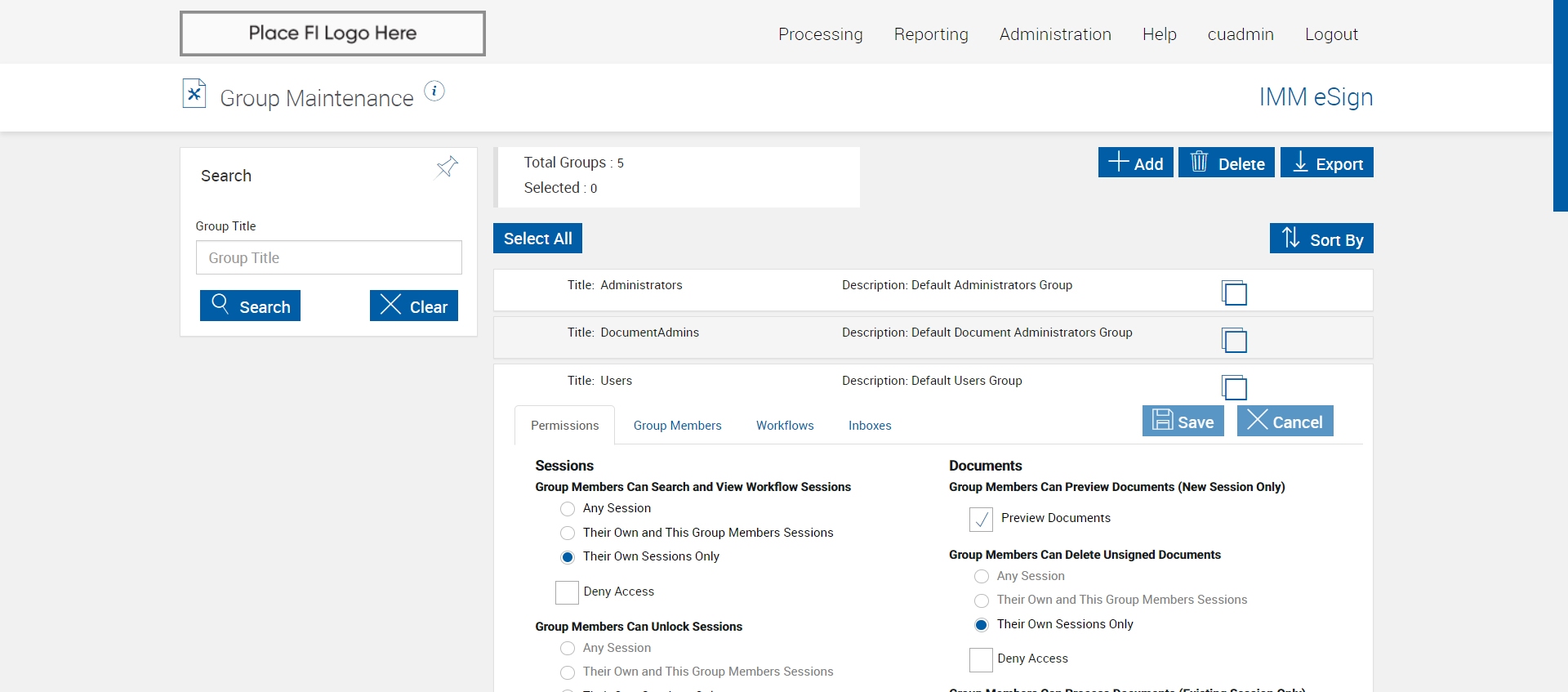
Task: Open the Sort By options
Action: pyautogui.click(x=1321, y=239)
